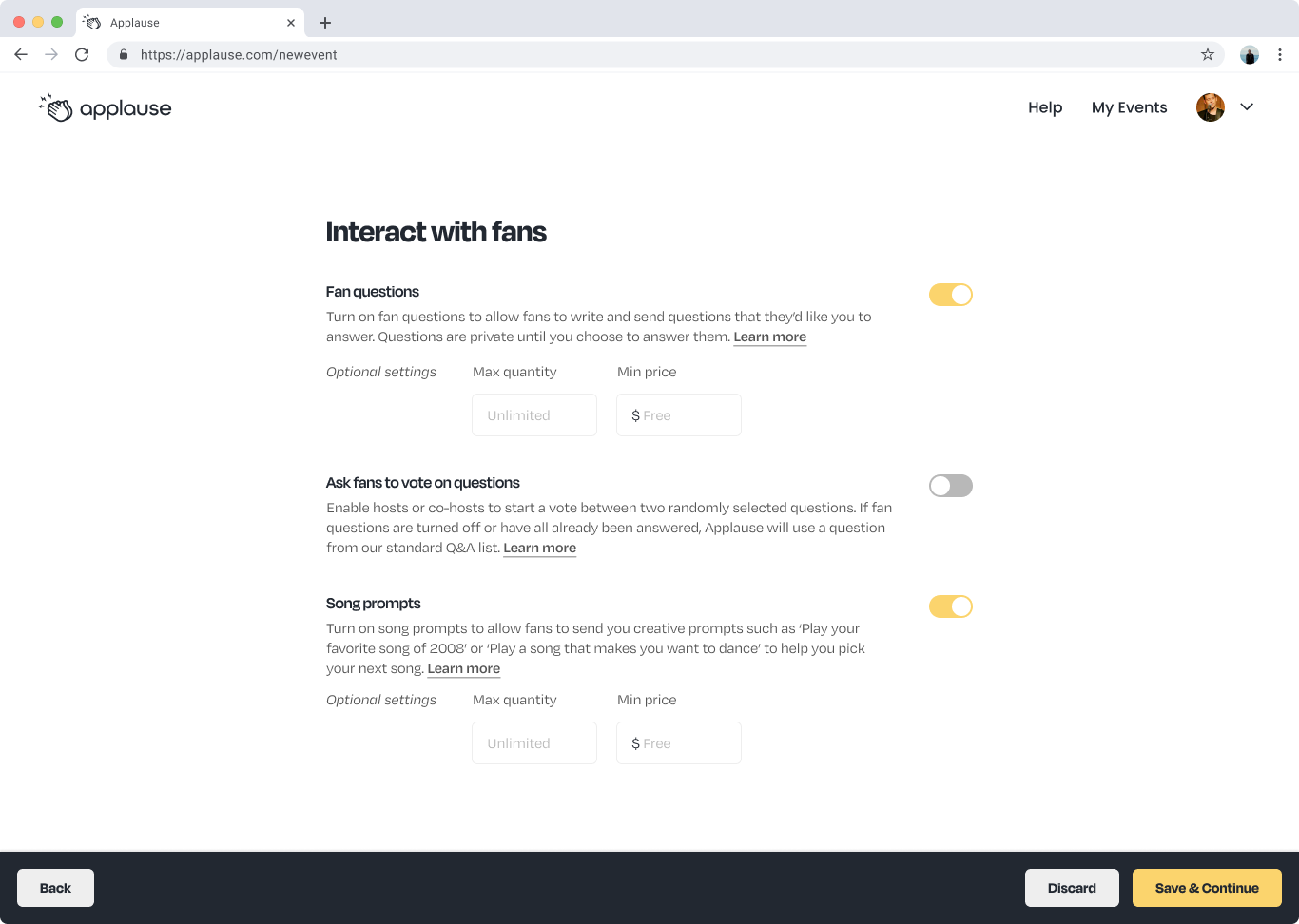Click Fan questions Max quantity field
This screenshot has height=924, width=1299.
[x=534, y=415]
